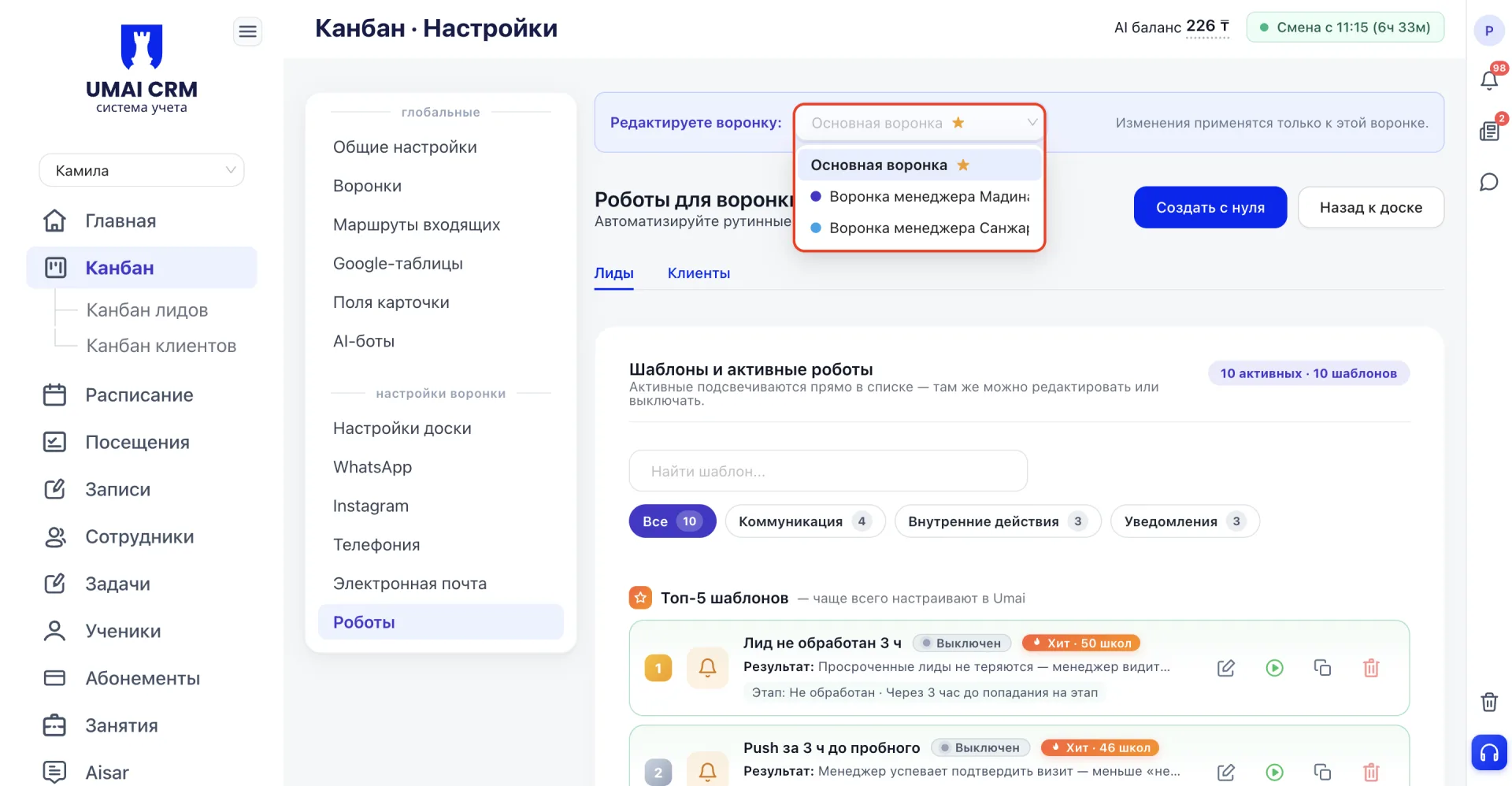Screen dimensions: 1512x786
Task: Open AI-боты settings
Action: 441,341
